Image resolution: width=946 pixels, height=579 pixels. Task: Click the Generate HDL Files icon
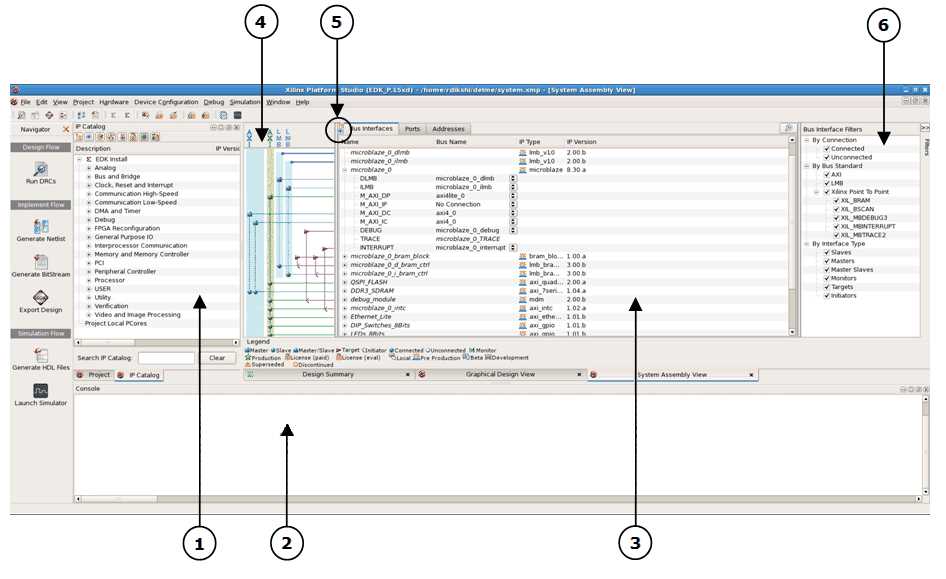[40, 355]
